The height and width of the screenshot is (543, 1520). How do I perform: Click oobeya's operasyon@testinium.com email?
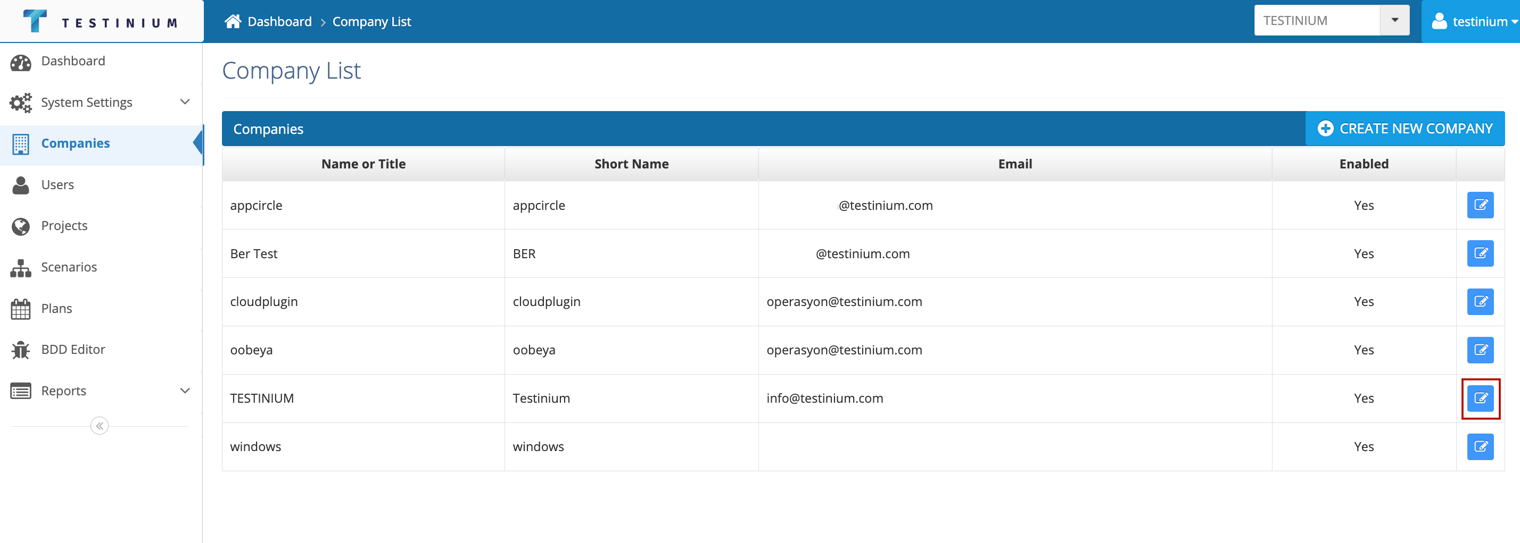click(844, 350)
